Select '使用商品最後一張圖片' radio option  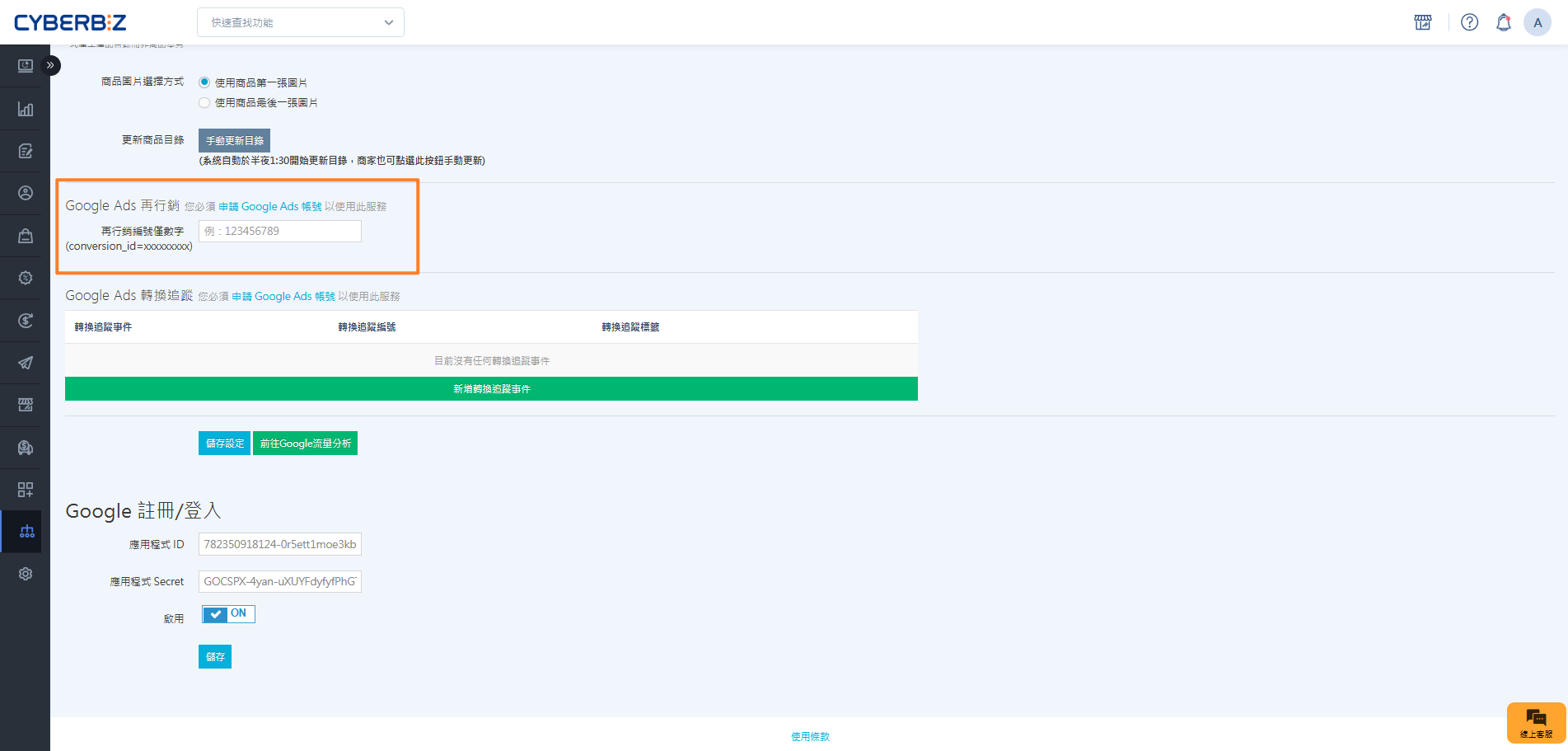[x=204, y=103]
